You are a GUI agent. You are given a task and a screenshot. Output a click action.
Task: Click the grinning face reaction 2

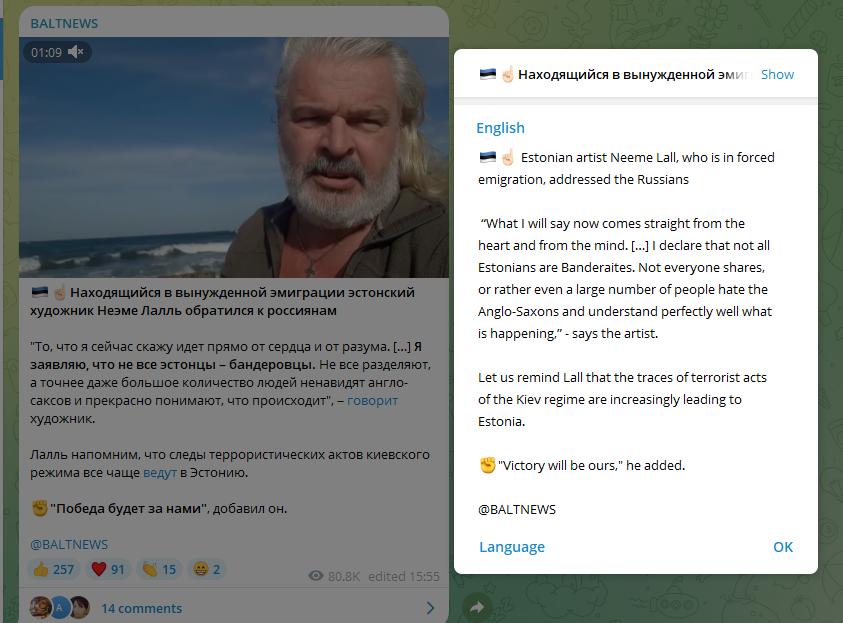tap(207, 569)
